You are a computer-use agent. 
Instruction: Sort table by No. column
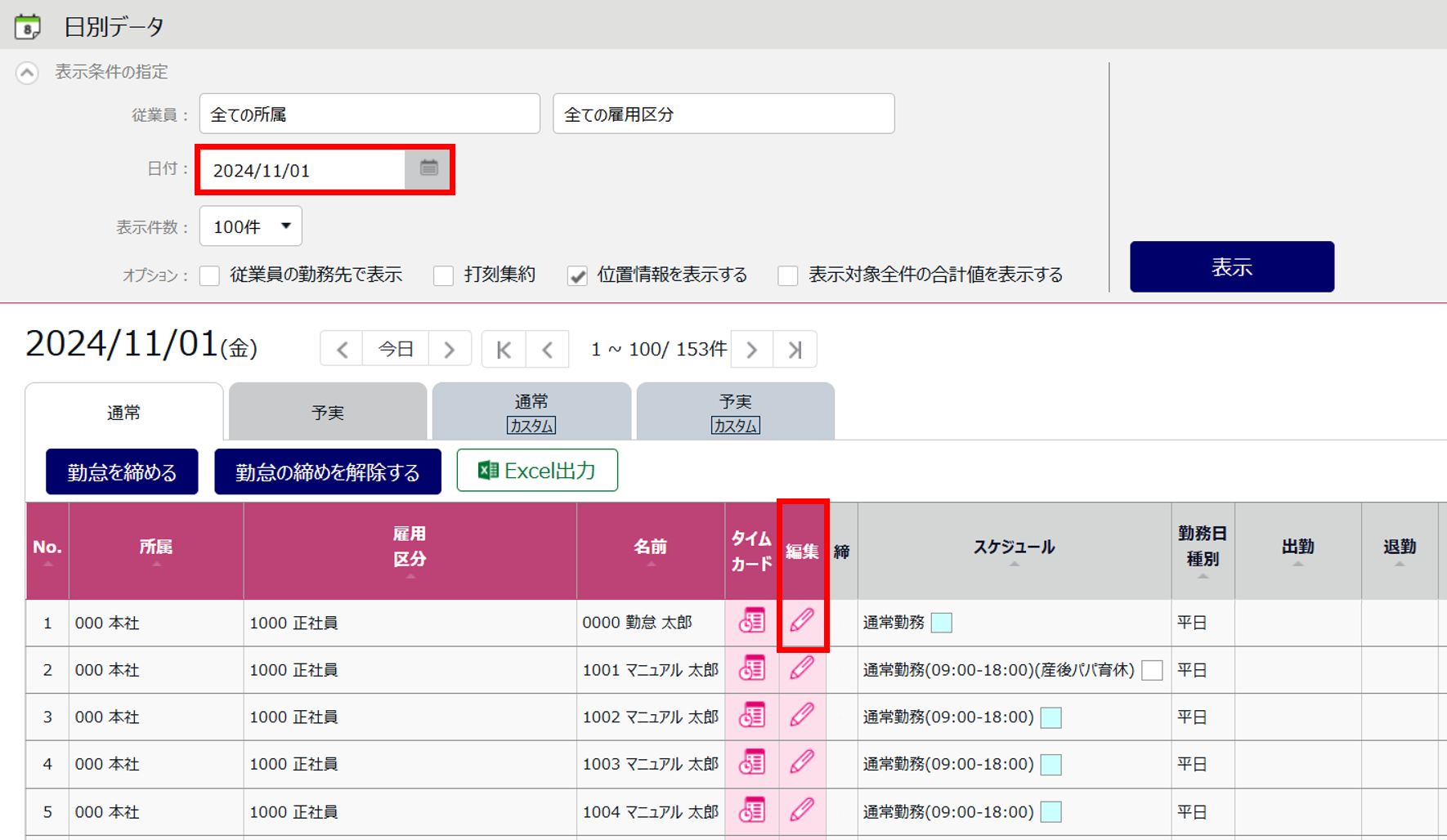(47, 551)
